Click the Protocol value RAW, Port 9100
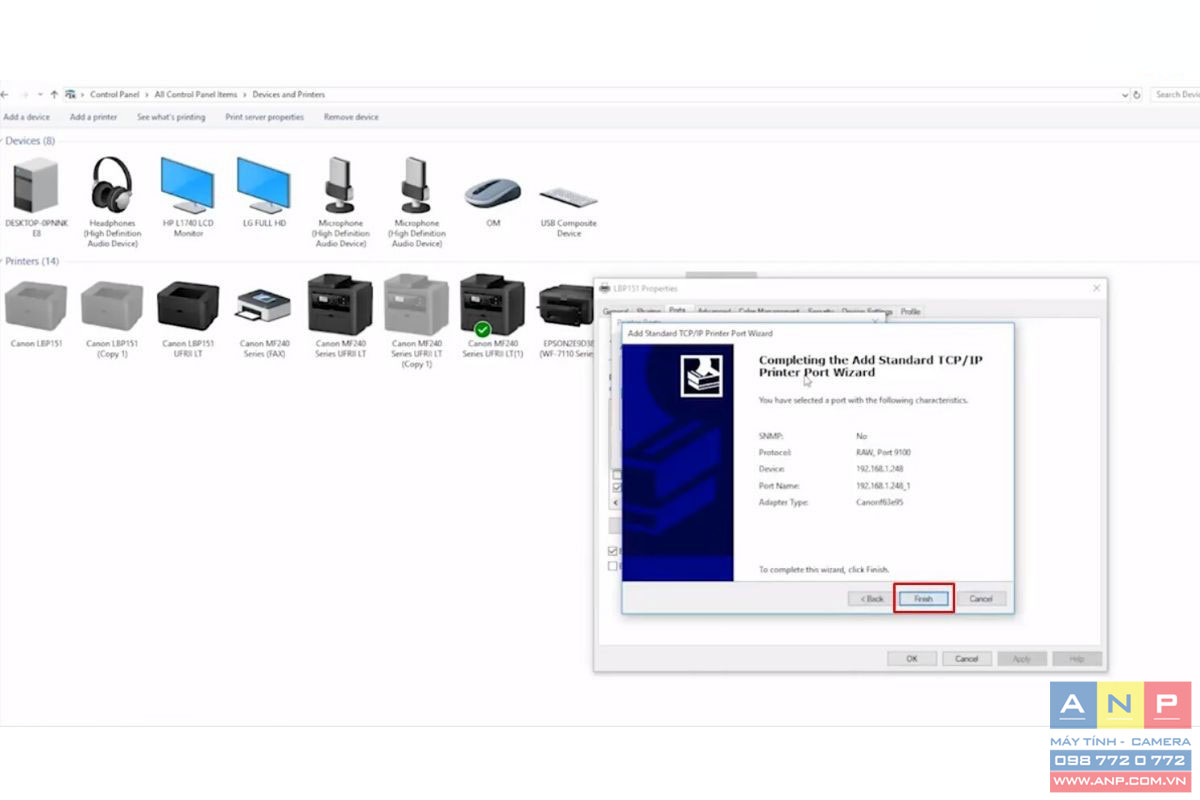This screenshot has height=800, width=1200. coord(883,452)
